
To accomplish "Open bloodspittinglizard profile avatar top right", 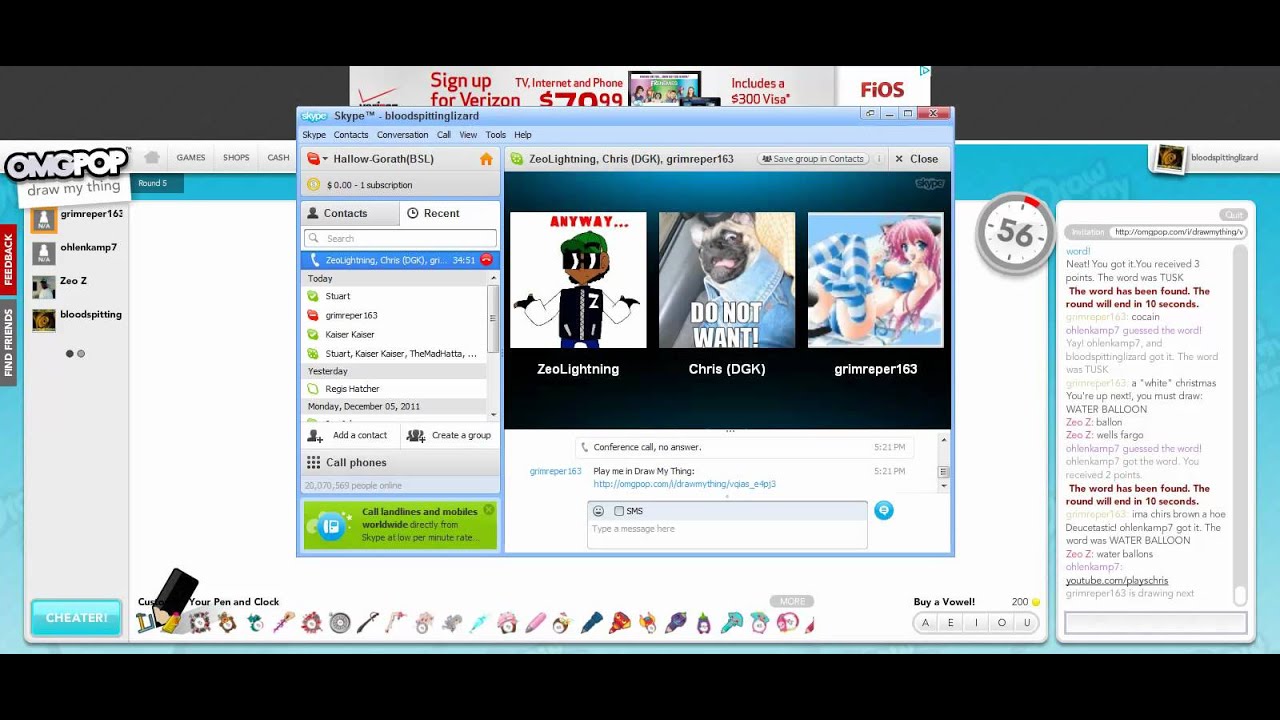I will pos(1170,158).
